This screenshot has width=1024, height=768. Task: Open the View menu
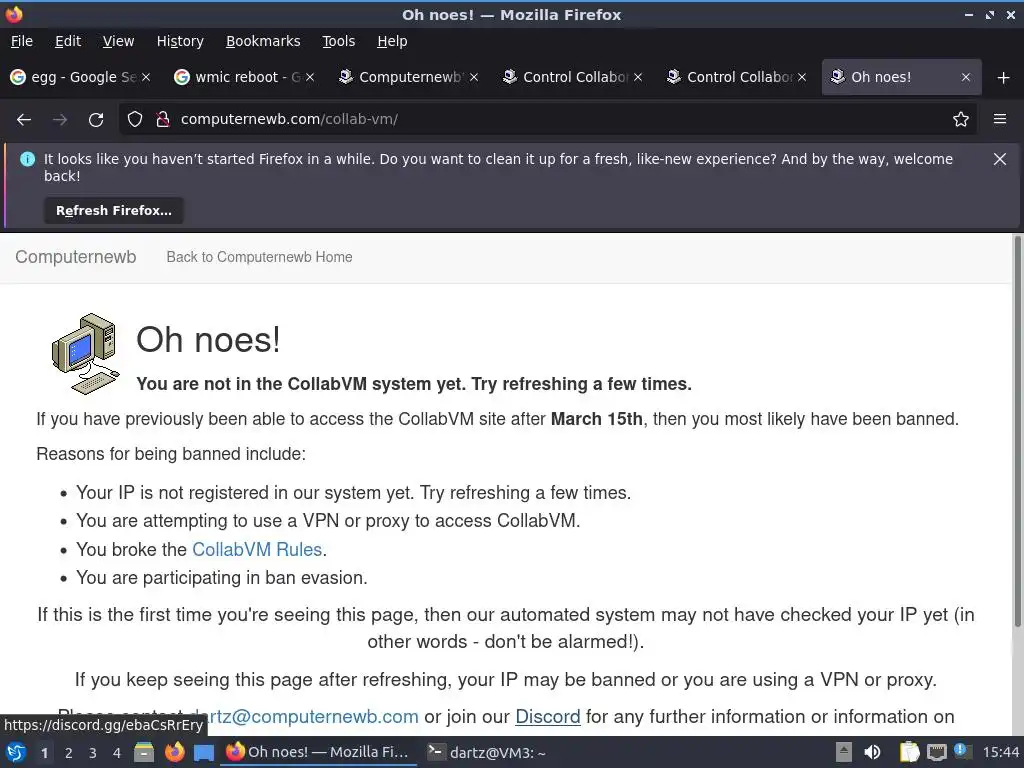(118, 41)
